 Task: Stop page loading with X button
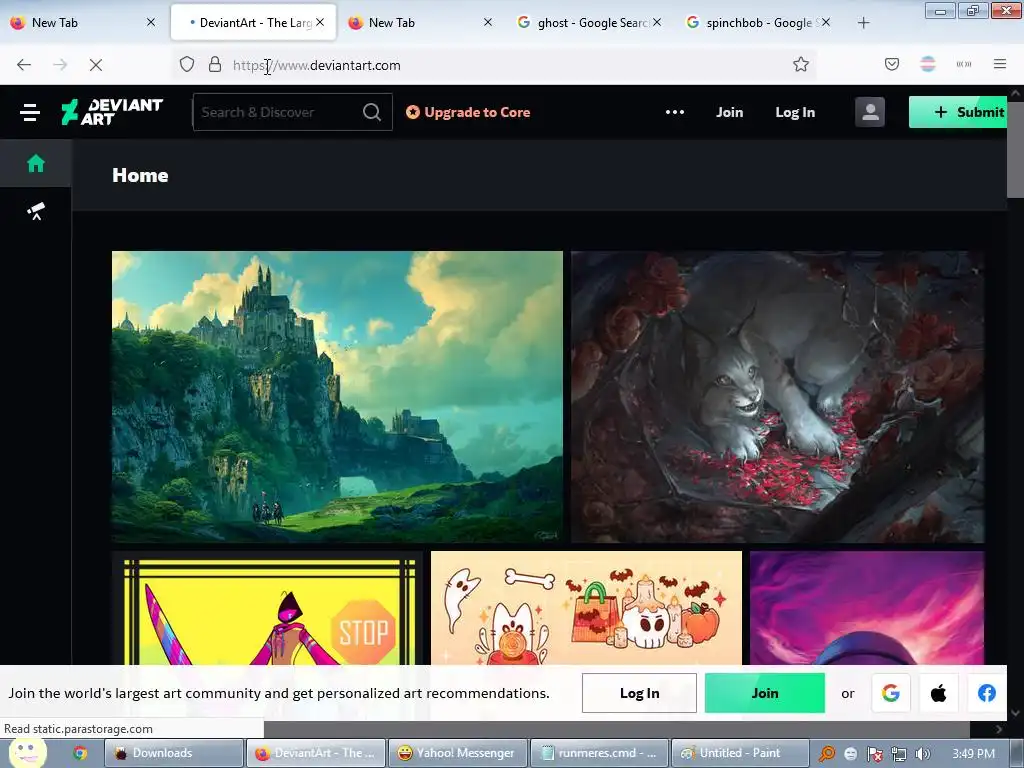tap(95, 65)
